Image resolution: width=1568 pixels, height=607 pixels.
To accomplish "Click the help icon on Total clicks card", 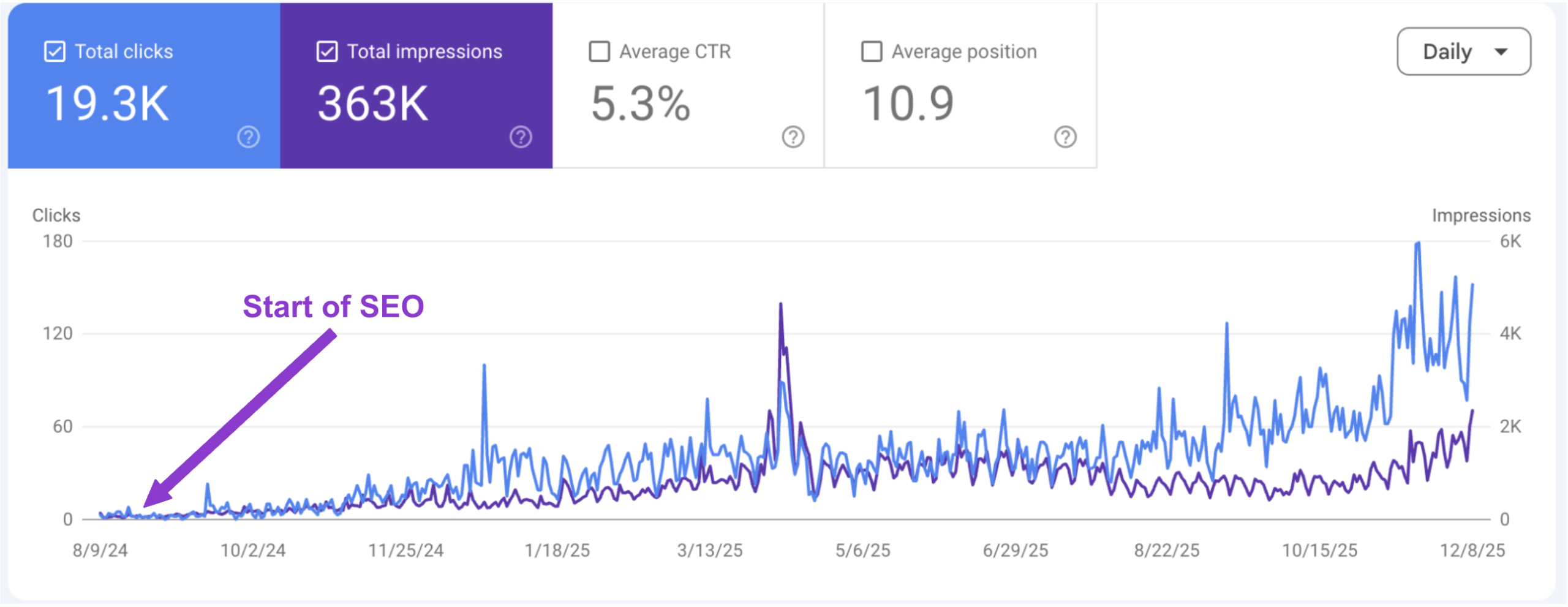I will coord(248,137).
